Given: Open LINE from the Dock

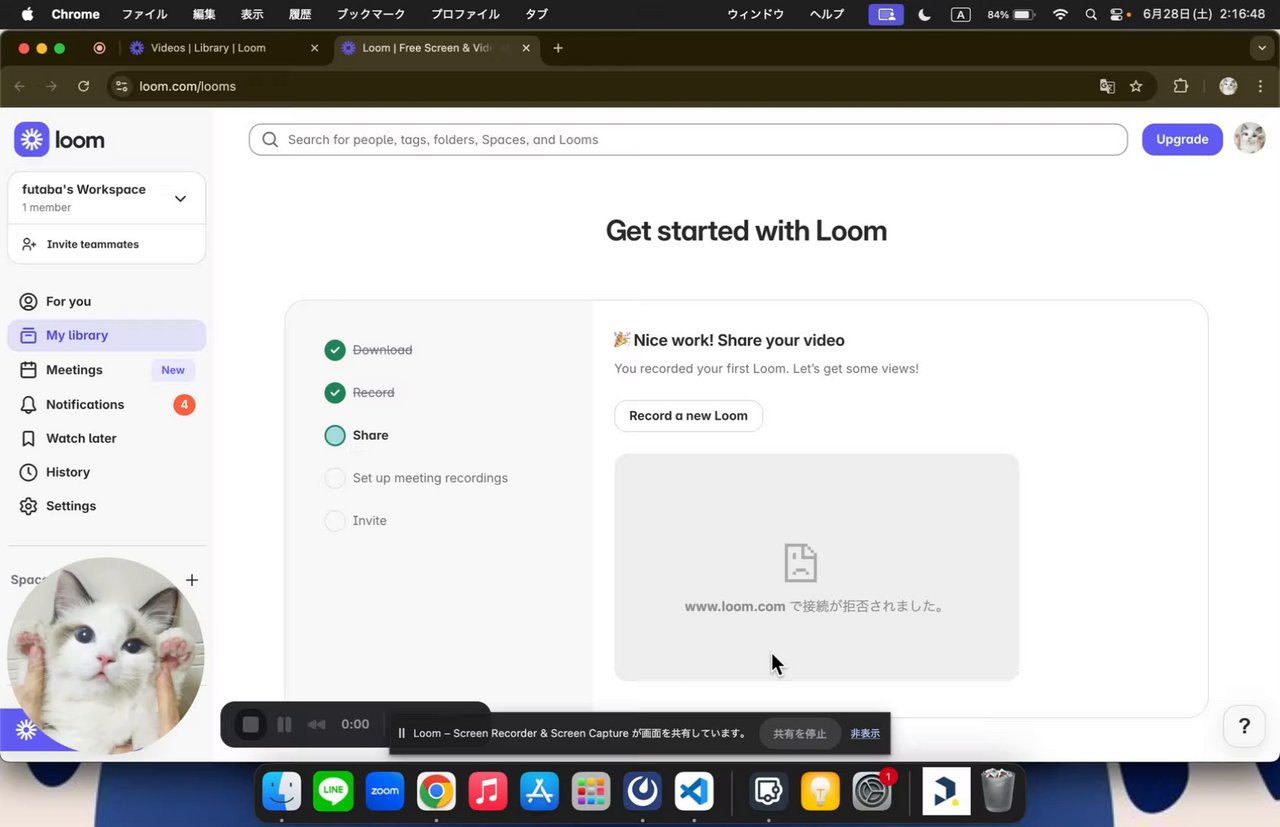Looking at the screenshot, I should click(333, 792).
